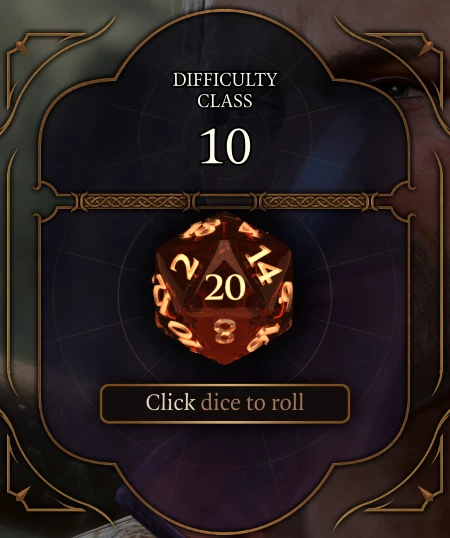Click the character's eye in the background

401,90
